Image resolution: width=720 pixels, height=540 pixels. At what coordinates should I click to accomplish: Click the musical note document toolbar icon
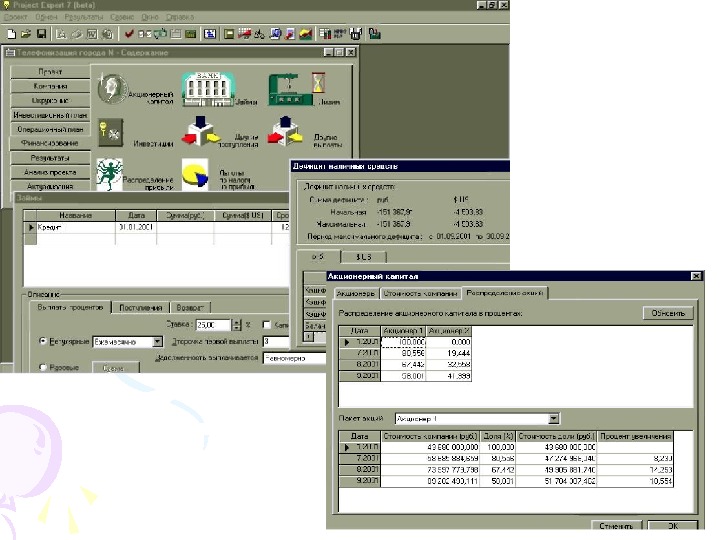(290, 34)
